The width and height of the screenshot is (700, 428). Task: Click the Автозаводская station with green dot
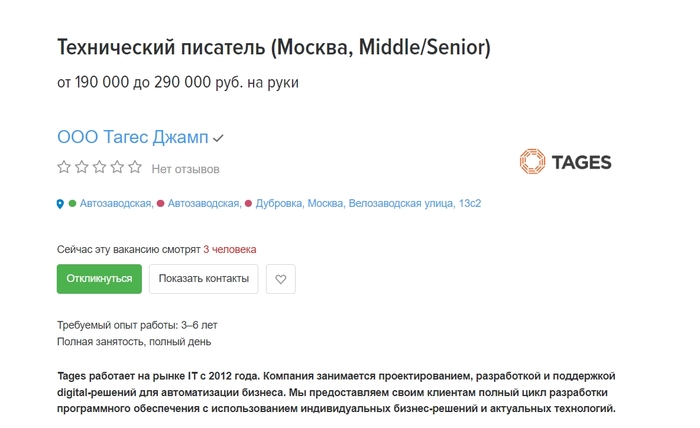pos(116,204)
